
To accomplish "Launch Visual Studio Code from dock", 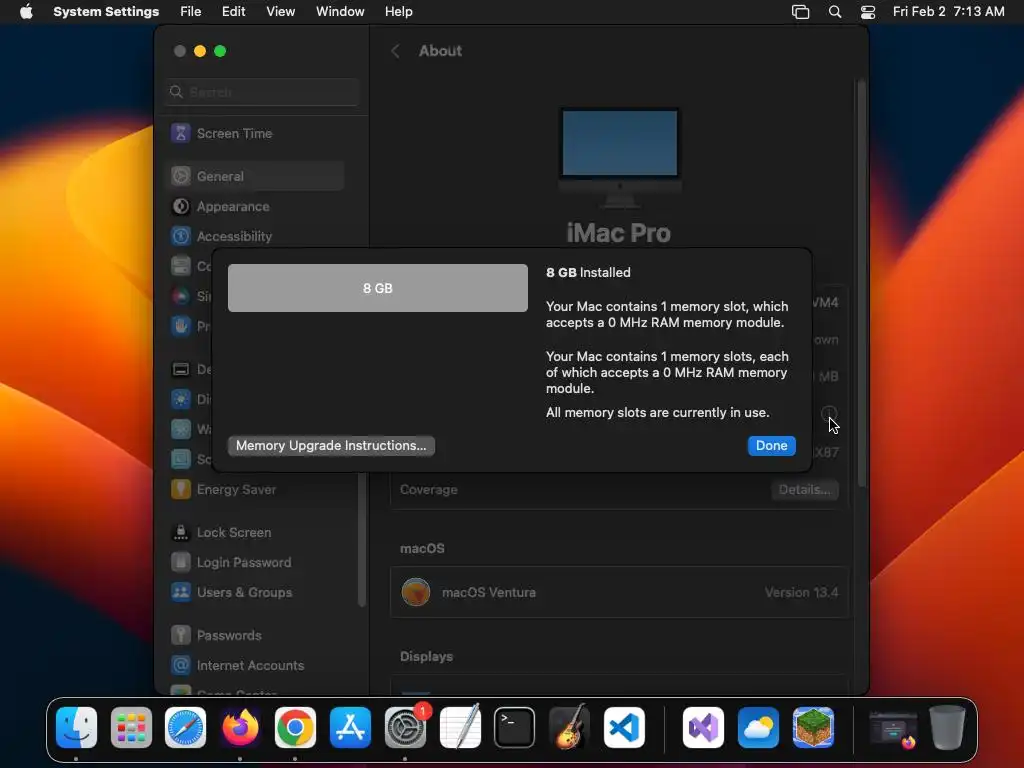I will click(x=624, y=728).
